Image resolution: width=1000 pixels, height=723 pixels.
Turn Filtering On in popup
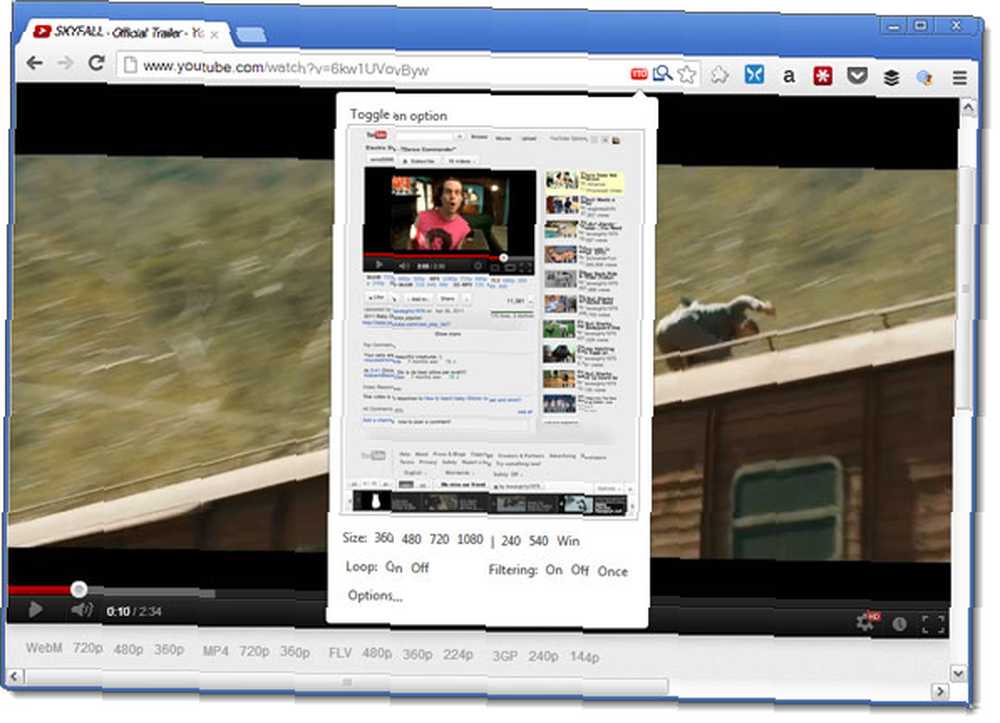point(554,569)
